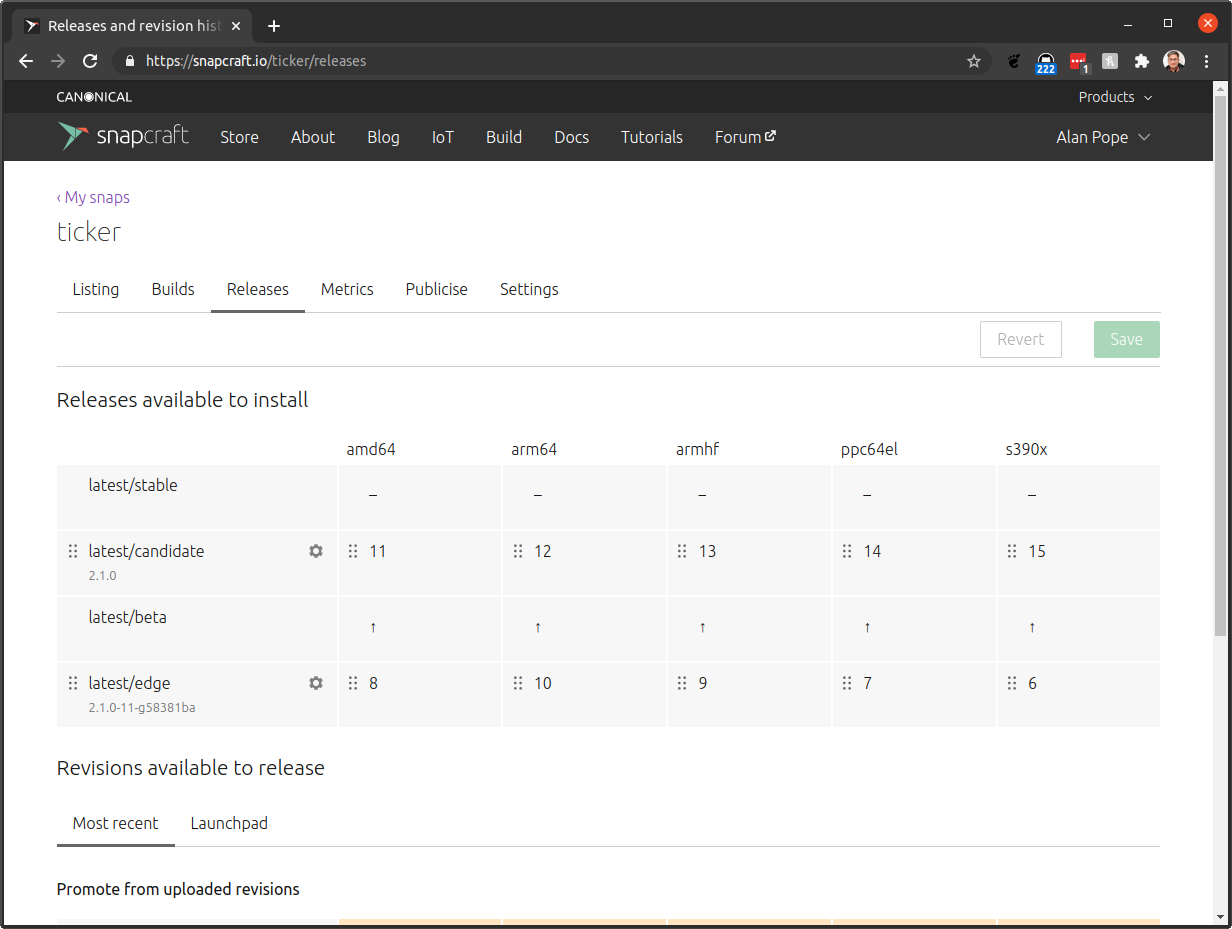The width and height of the screenshot is (1232, 929).
Task: Click version text 2.1.0-11-g58381ba
Action: [142, 707]
